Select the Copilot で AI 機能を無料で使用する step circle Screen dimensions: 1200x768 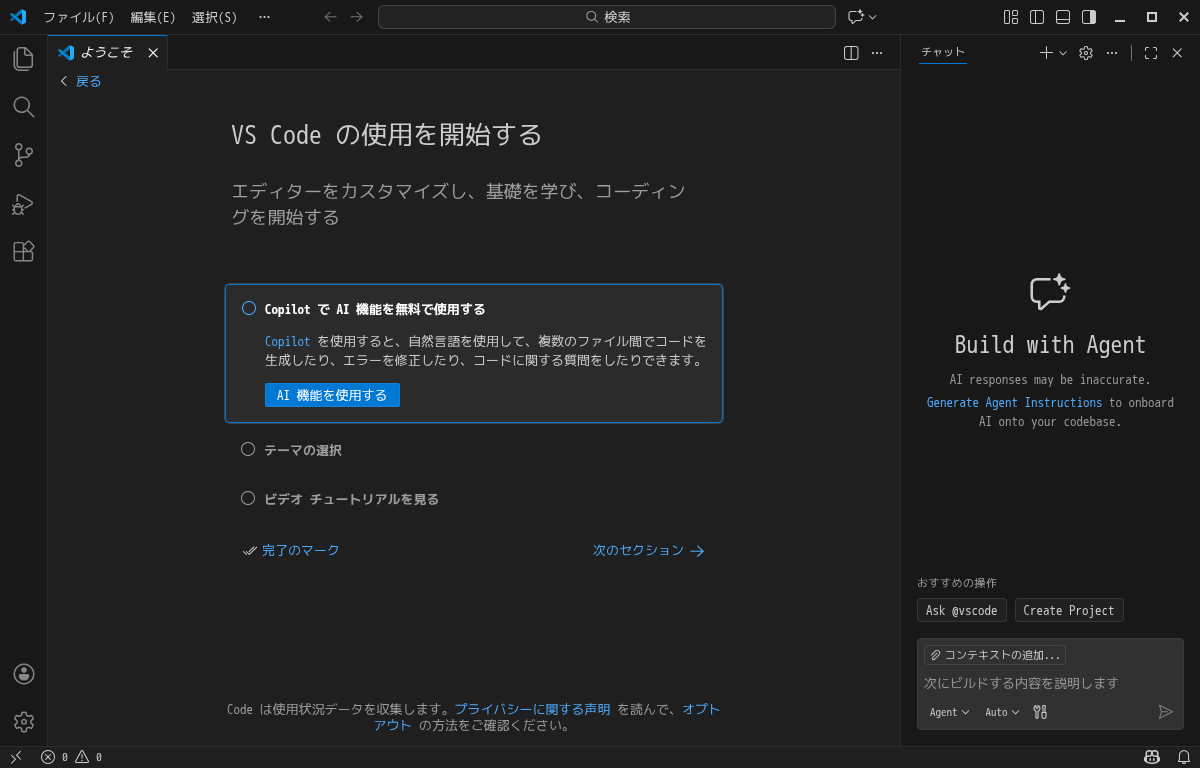coord(249,308)
